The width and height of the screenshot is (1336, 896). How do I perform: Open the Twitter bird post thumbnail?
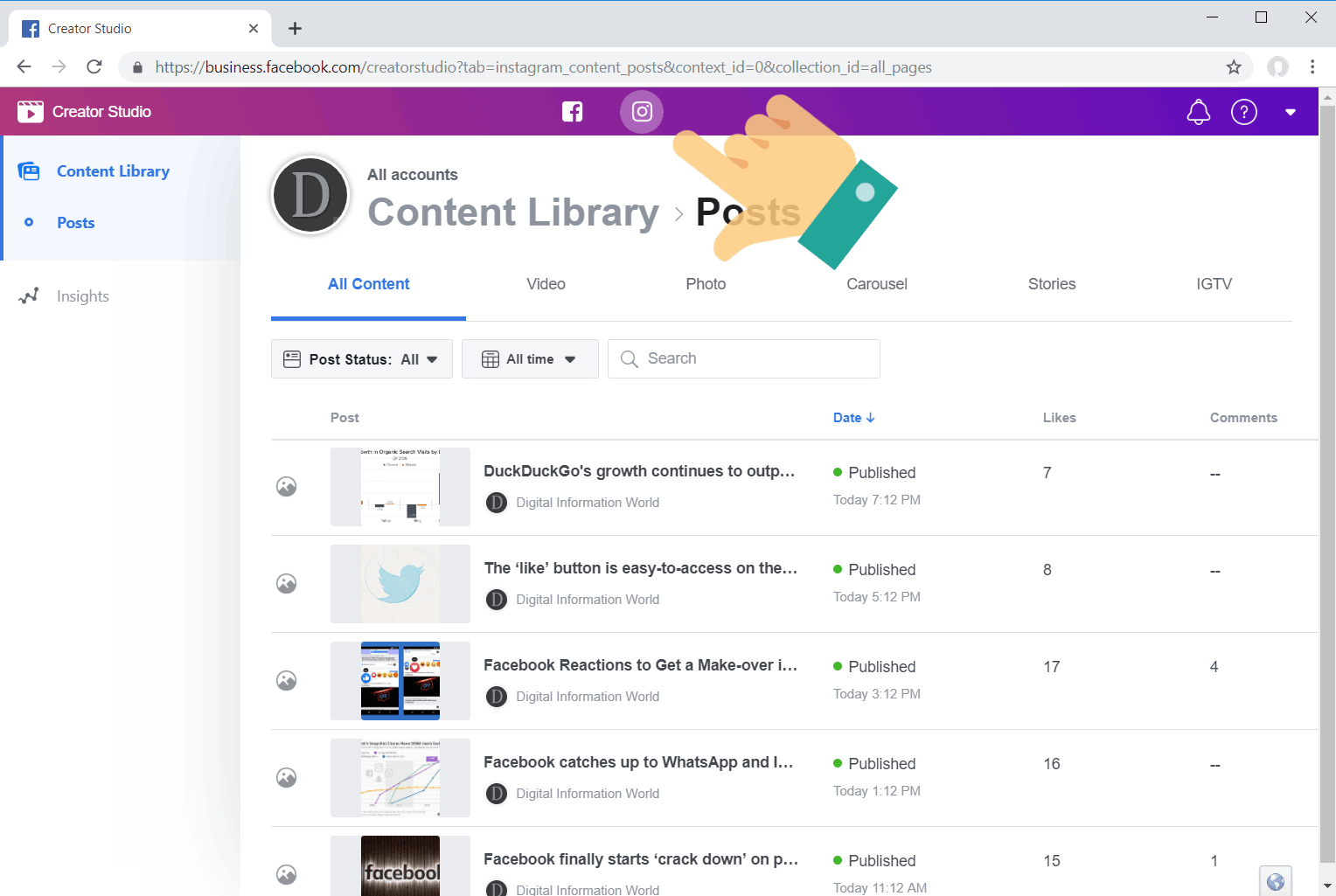coord(400,584)
